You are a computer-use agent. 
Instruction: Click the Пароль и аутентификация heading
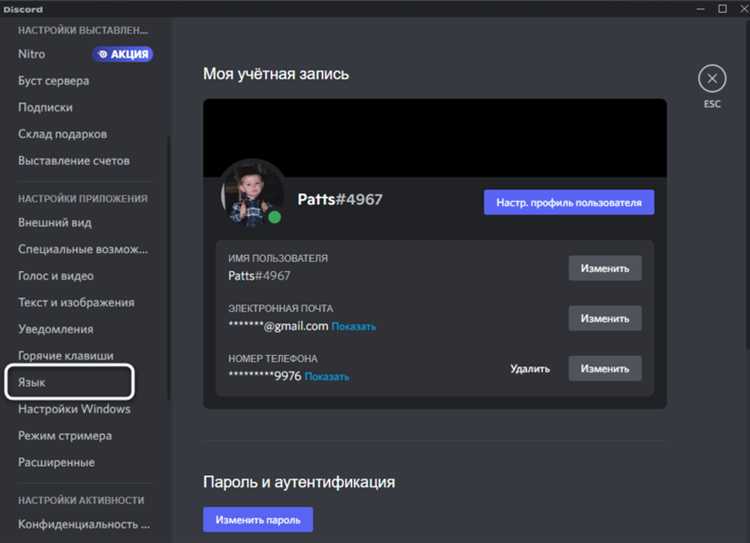pos(299,482)
